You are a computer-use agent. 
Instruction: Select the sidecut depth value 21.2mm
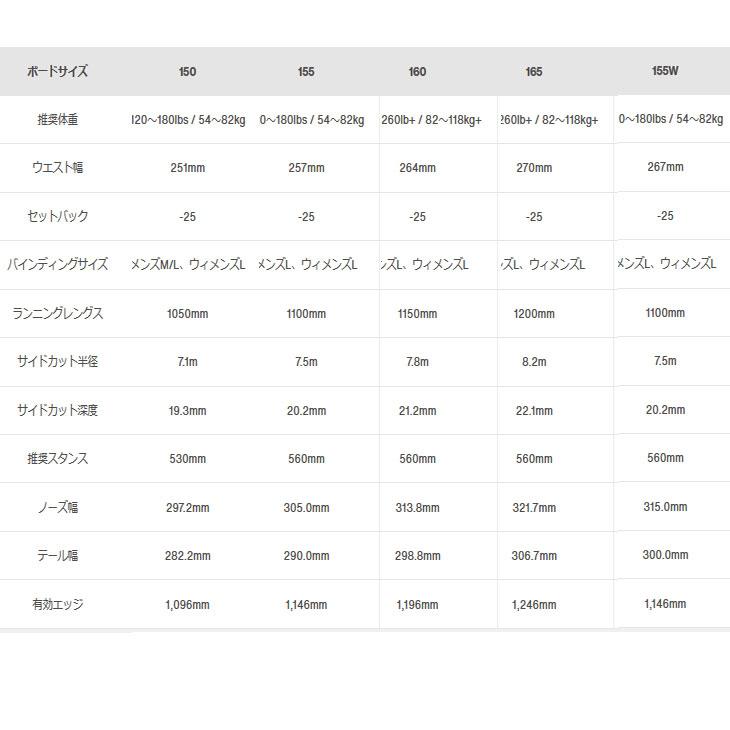pyautogui.click(x=417, y=411)
